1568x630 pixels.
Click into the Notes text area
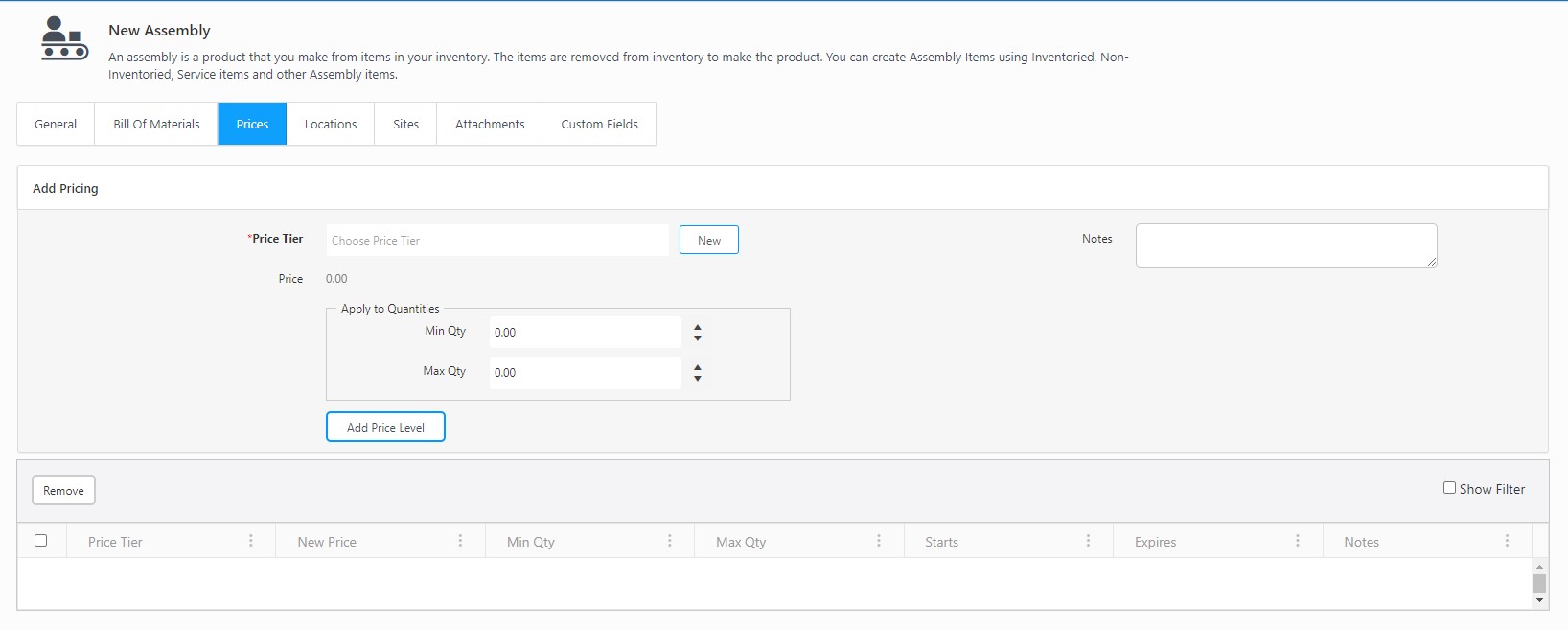[x=1285, y=245]
